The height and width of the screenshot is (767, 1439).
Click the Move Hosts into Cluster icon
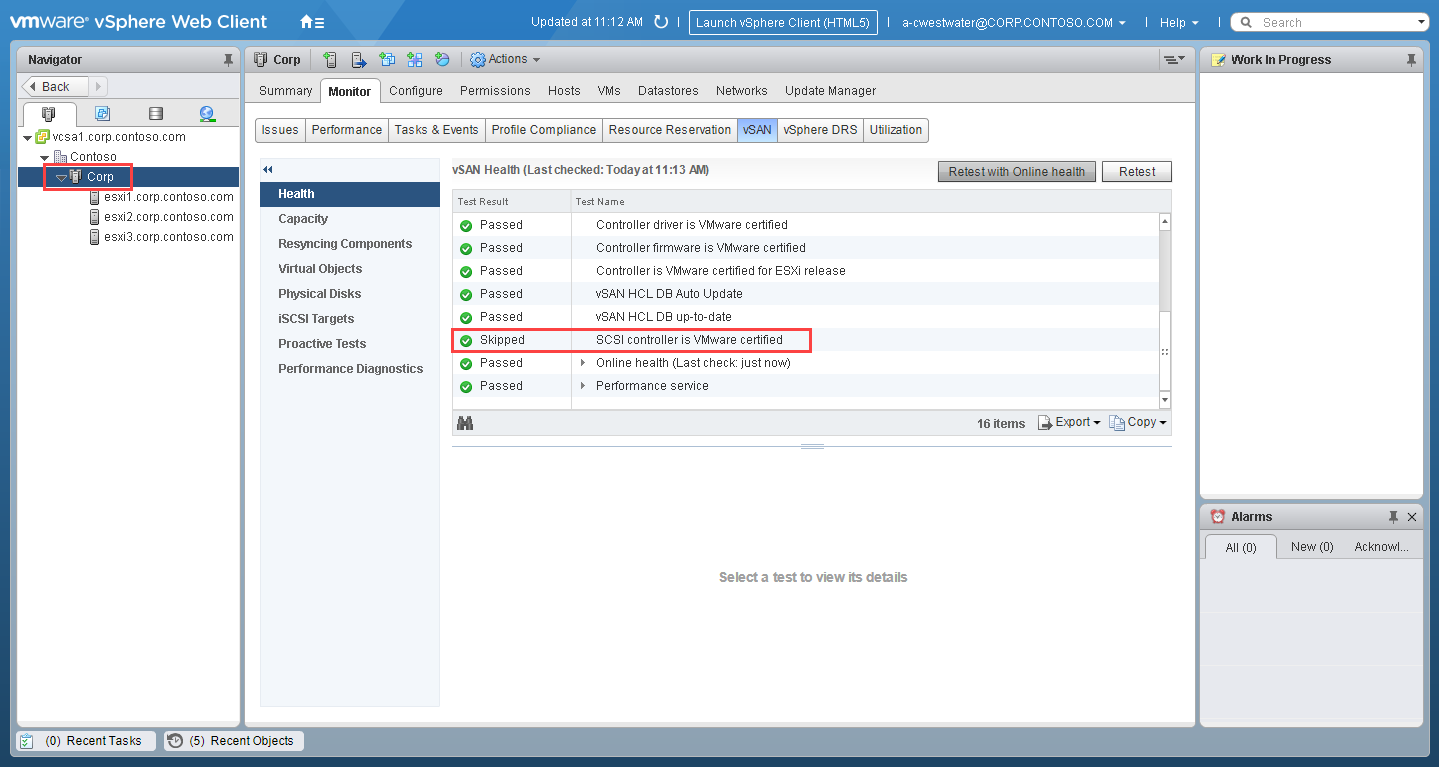[358, 60]
